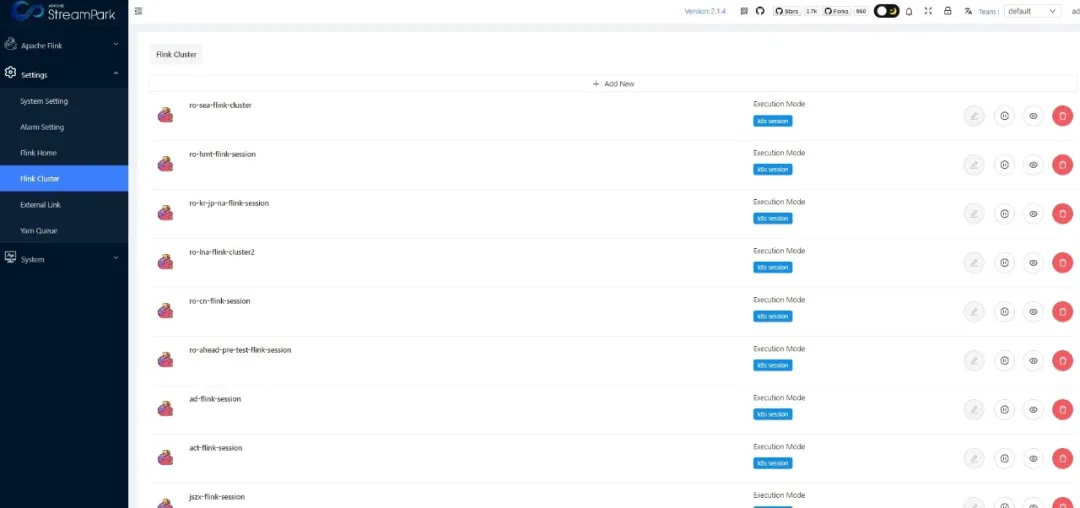The height and width of the screenshot is (508, 1080).
Task: Delete the ad-flink-session cluster
Action: coord(1062,409)
